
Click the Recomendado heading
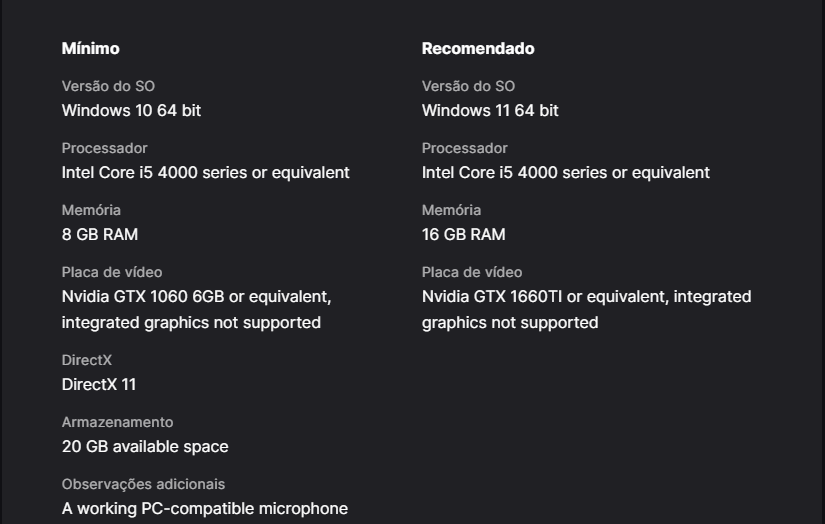coord(478,48)
